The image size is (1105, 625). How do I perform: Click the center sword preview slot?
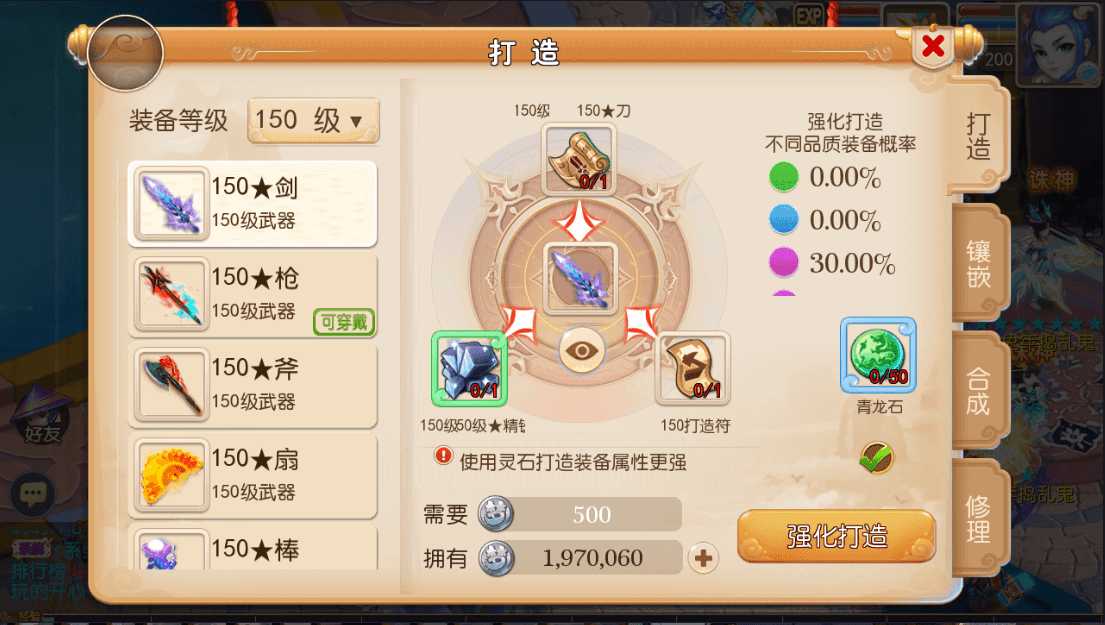coord(580,278)
